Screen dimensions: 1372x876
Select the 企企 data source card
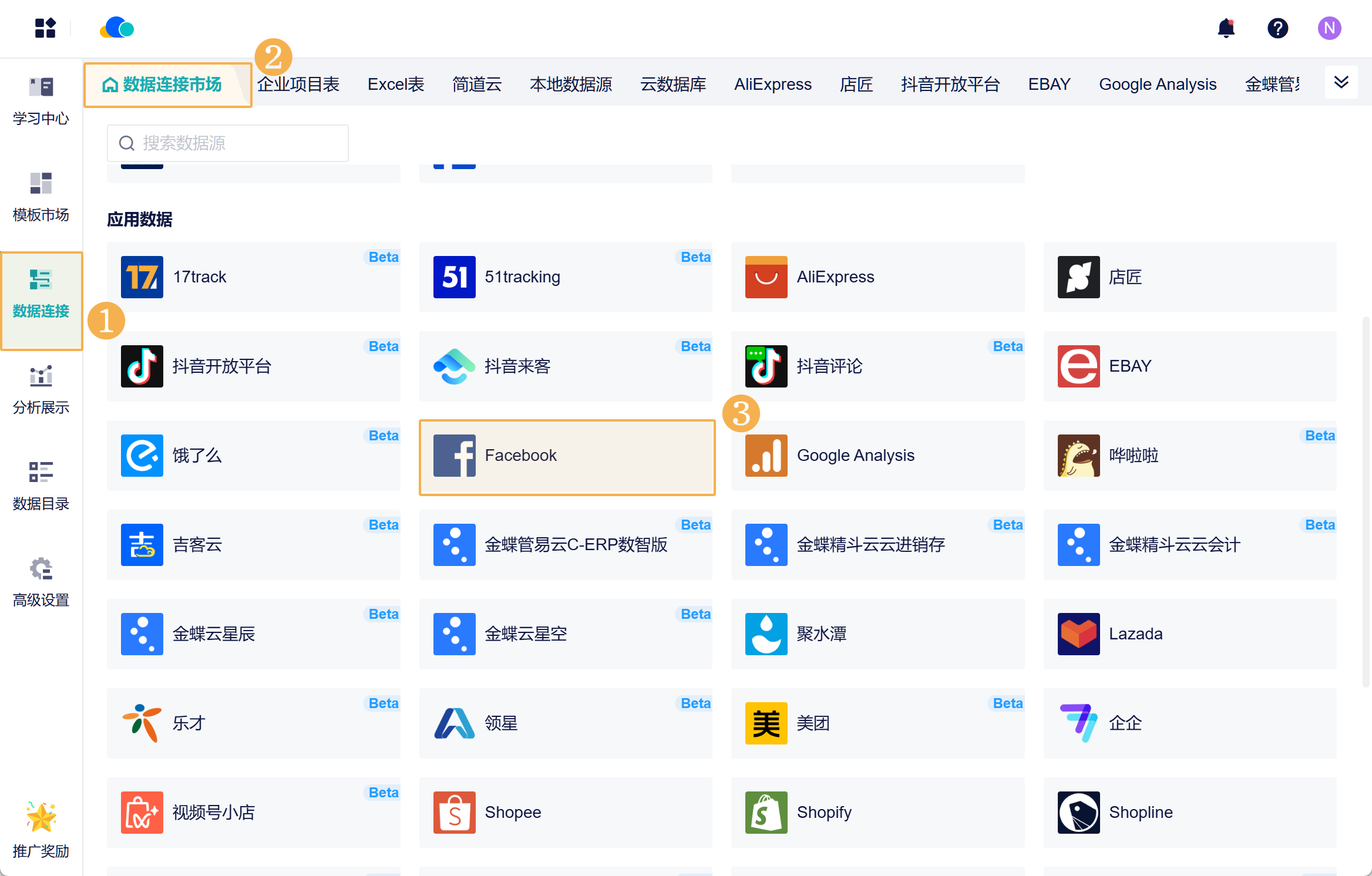(x=1190, y=723)
